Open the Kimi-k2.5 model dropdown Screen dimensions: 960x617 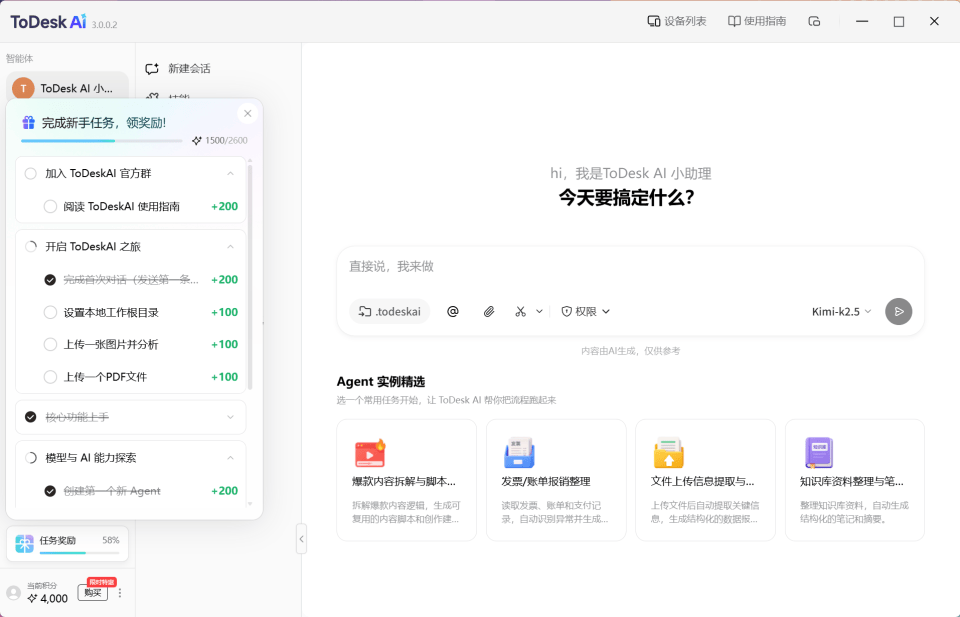pos(841,312)
